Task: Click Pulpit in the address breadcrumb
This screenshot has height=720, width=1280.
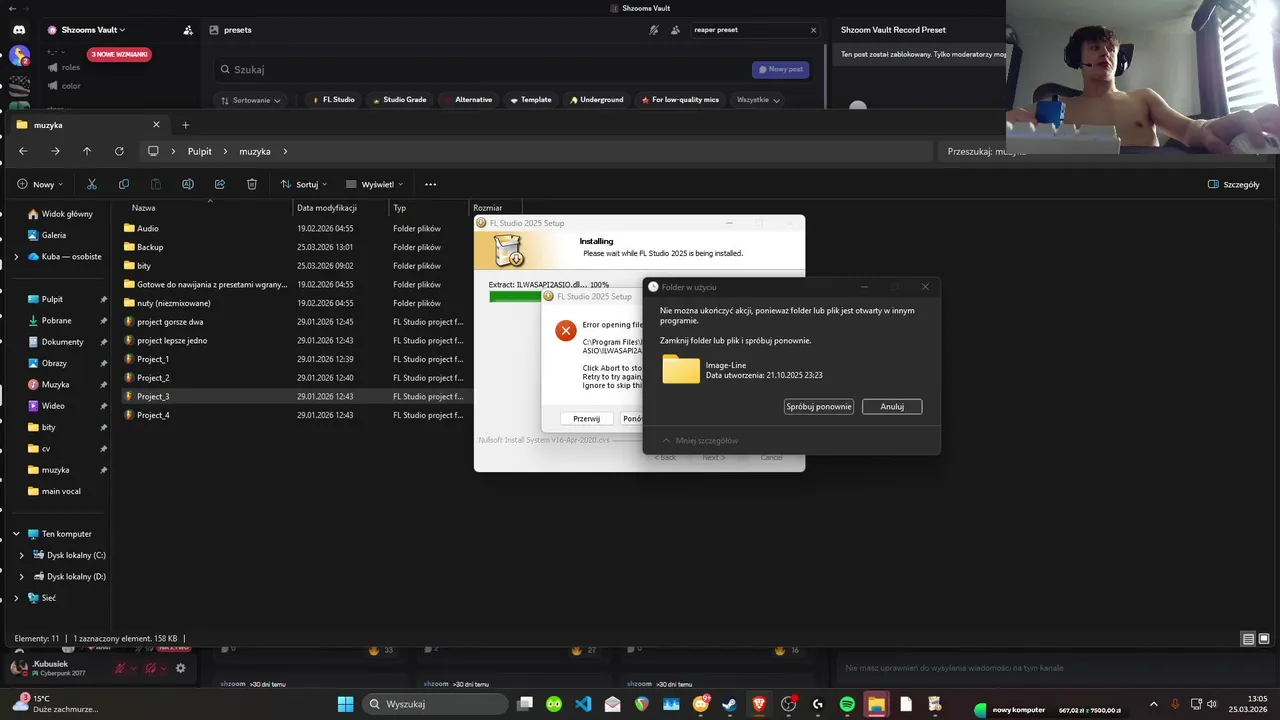Action: [x=200, y=151]
